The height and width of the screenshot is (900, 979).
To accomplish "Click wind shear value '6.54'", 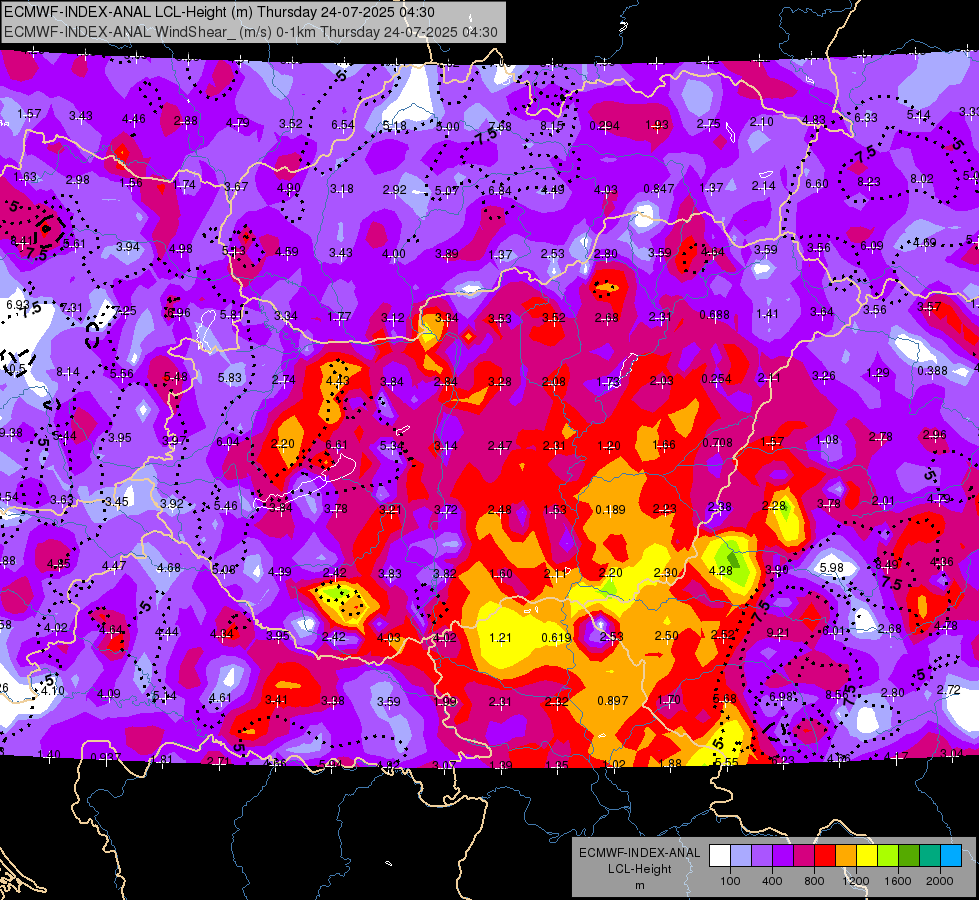I will [x=343, y=125].
